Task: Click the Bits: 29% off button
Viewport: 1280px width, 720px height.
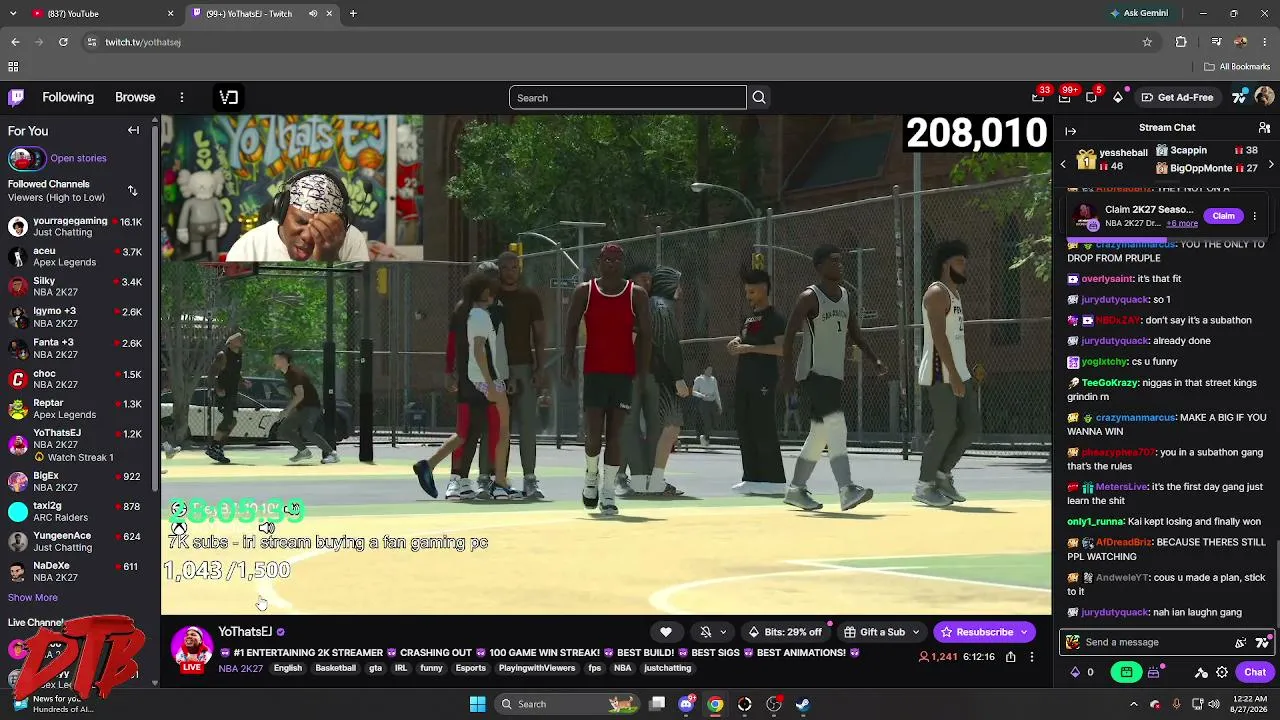Action: coord(785,632)
